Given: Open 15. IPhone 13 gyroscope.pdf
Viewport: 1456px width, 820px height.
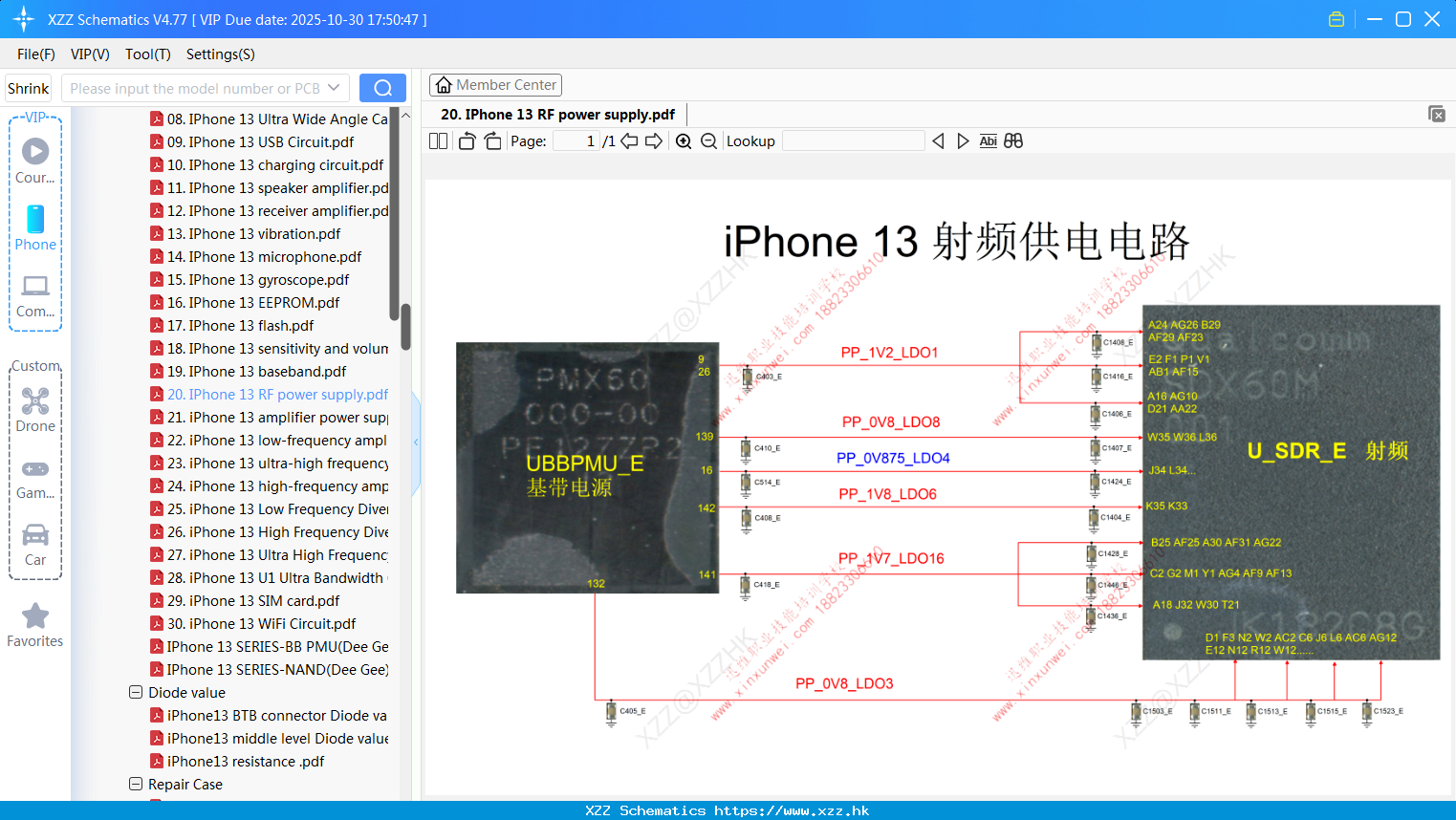Looking at the screenshot, I should pos(250,279).
